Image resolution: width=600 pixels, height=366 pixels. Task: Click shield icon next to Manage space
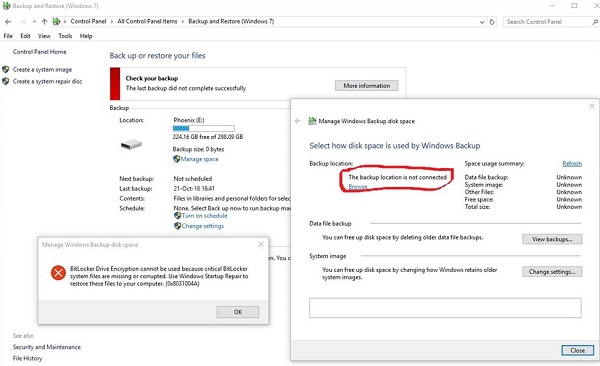point(176,159)
